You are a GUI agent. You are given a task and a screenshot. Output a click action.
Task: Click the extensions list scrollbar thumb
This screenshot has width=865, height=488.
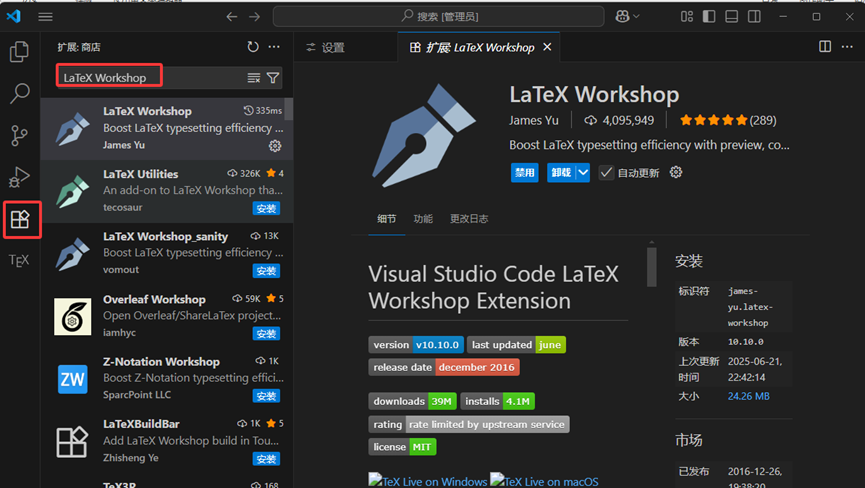tap(289, 109)
